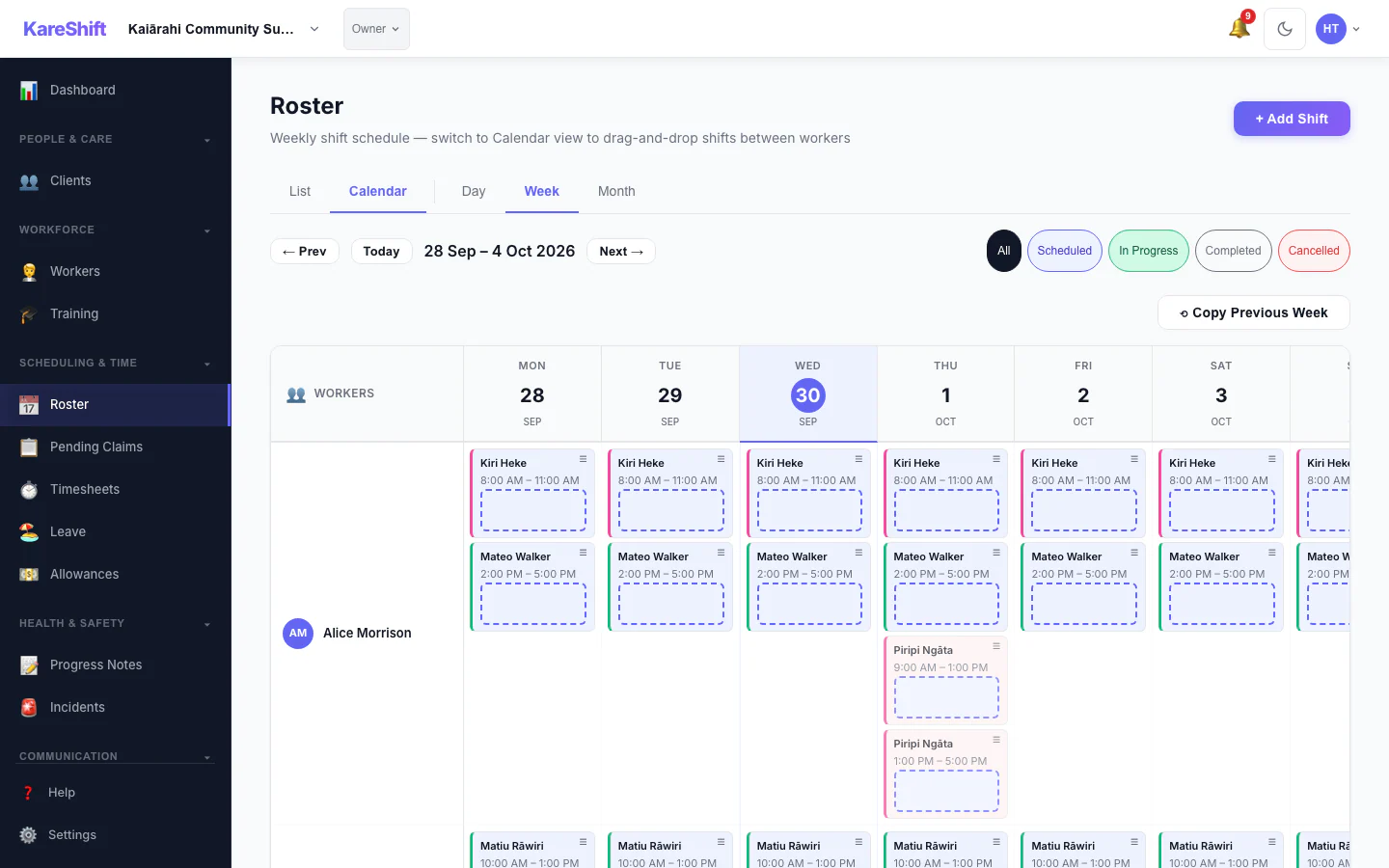Screen dimensions: 1389x868
Task: Click Copy Previous Week button
Action: pyautogui.click(x=1254, y=312)
